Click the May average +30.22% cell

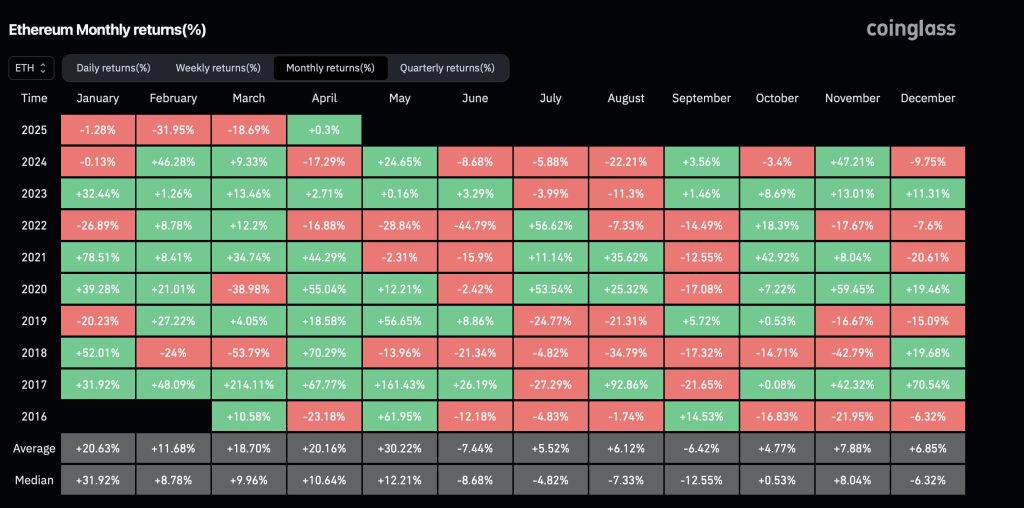399,448
